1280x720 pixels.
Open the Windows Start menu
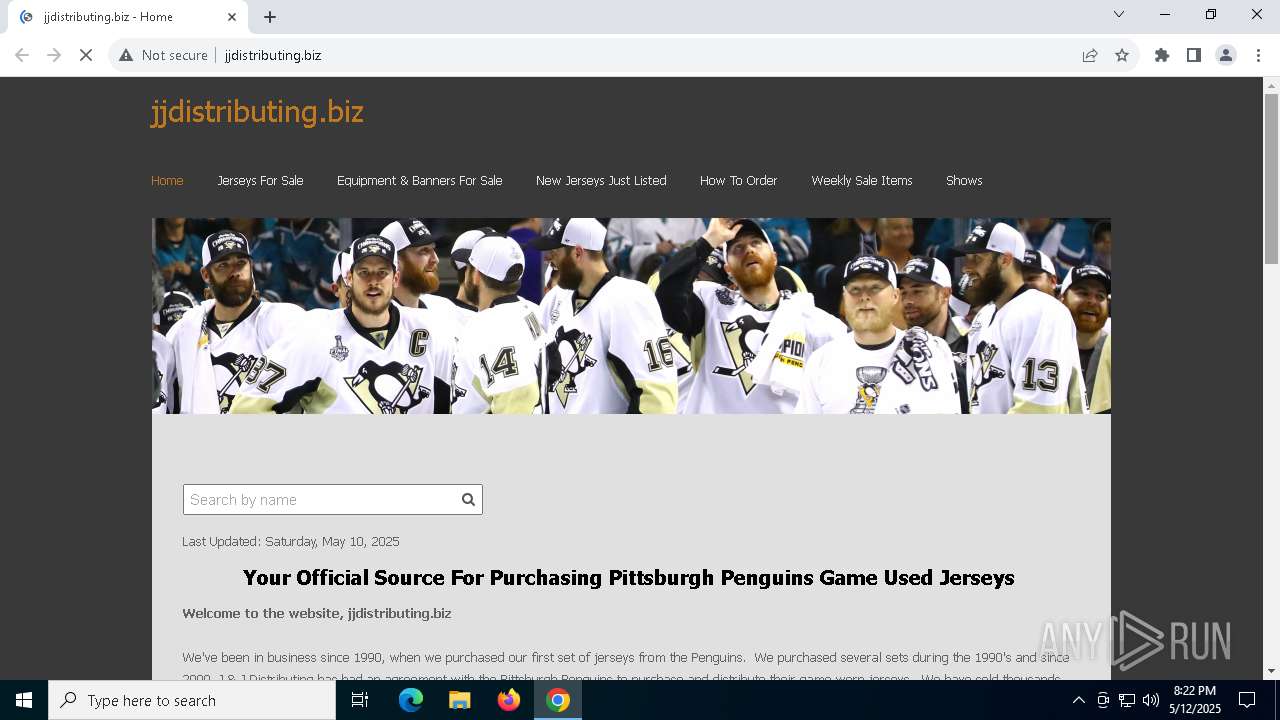coord(24,700)
